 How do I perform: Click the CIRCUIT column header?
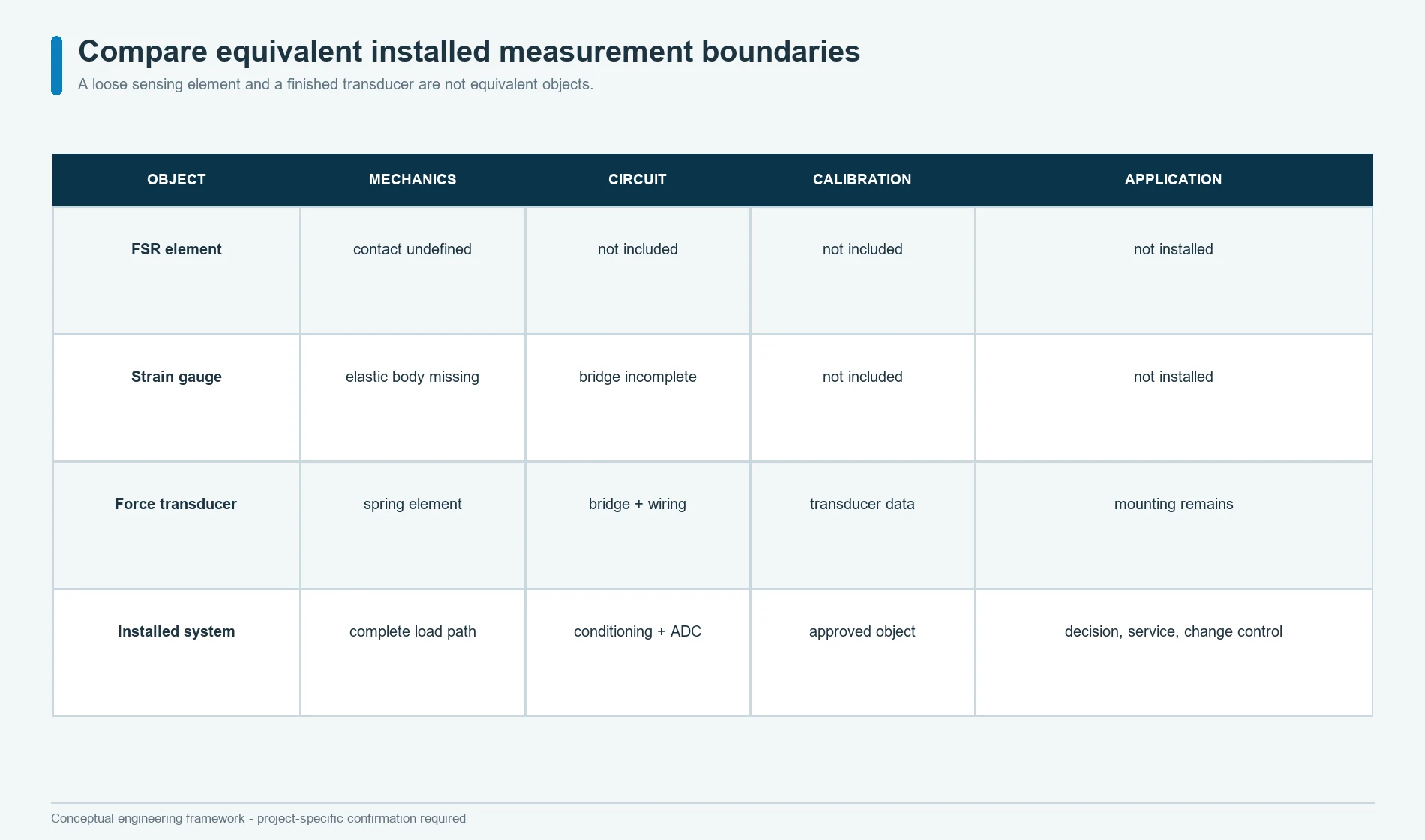point(637,180)
